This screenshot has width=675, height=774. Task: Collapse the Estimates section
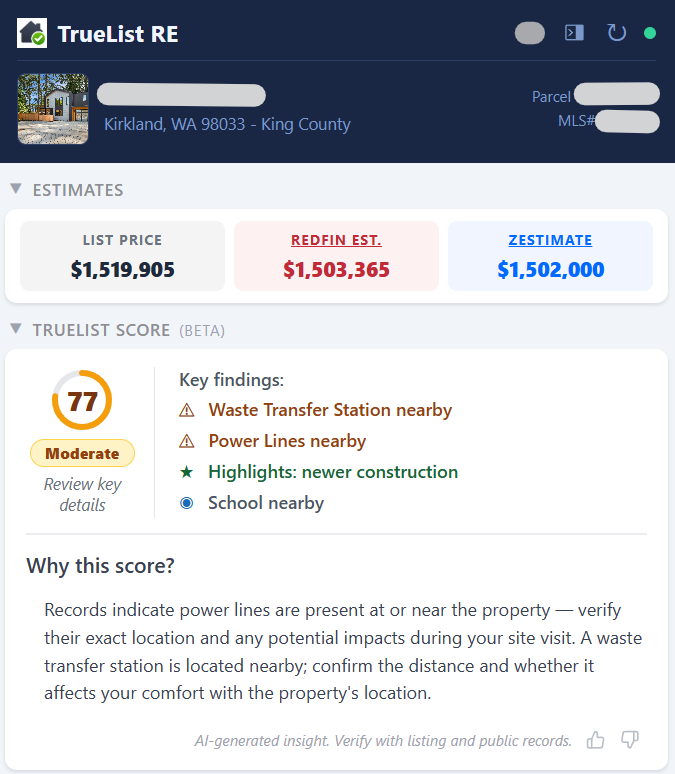pos(16,189)
